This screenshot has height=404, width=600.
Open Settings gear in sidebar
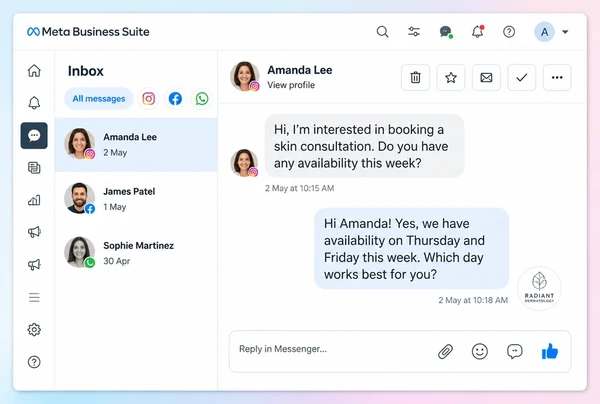[x=34, y=329]
